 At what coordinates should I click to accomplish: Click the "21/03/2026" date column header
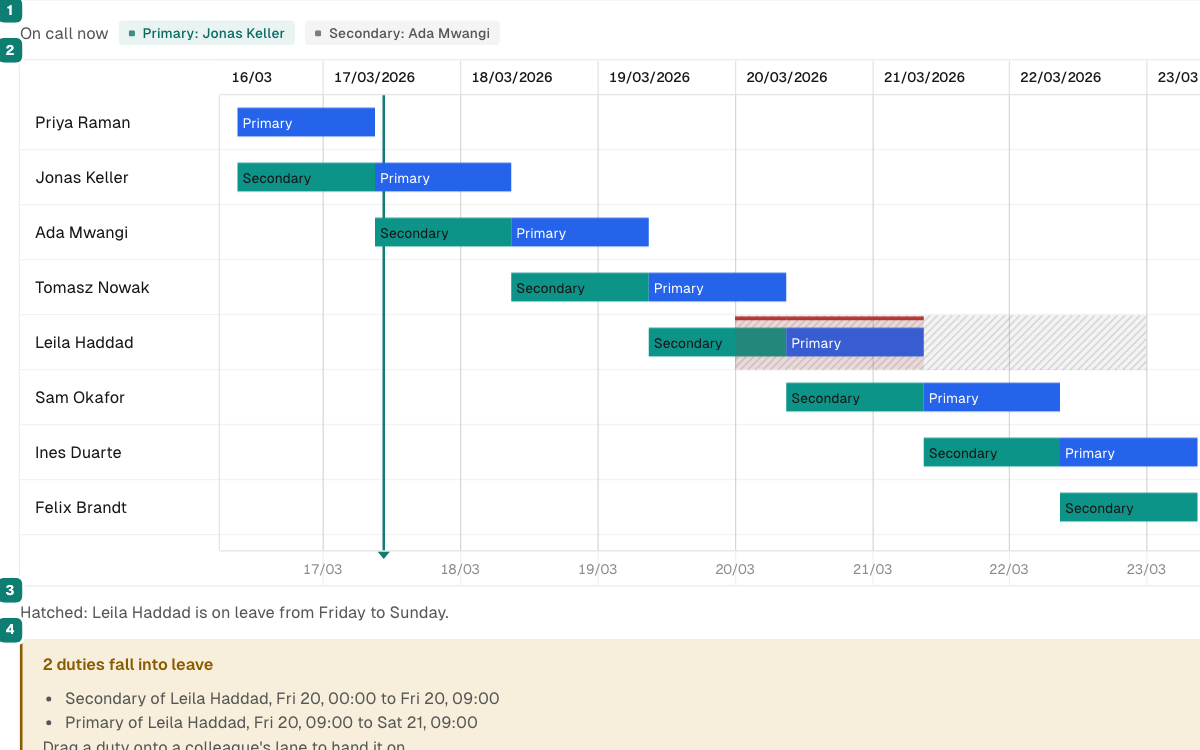[924, 77]
